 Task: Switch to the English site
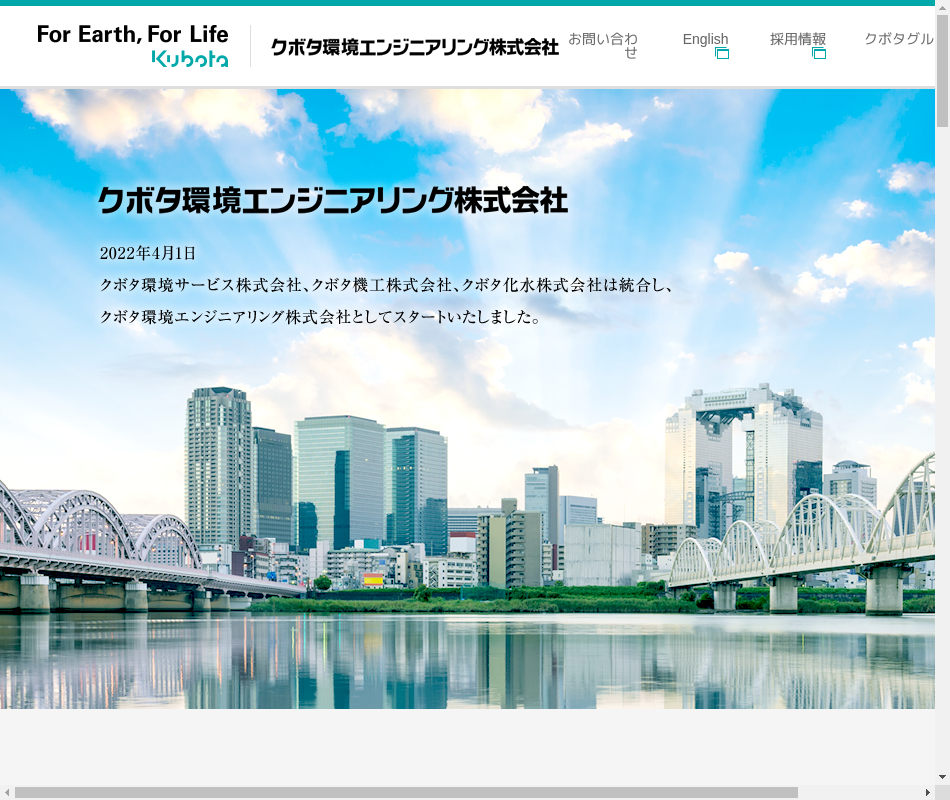point(705,39)
